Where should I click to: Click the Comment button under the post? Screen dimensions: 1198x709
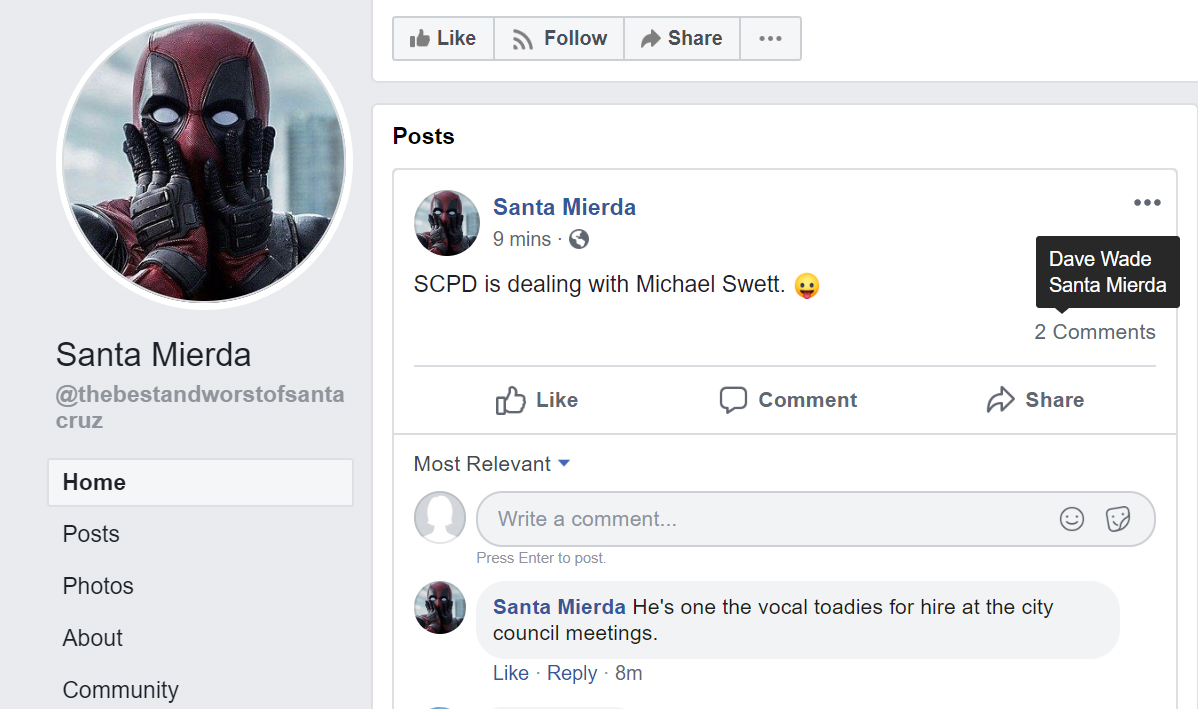click(788, 400)
